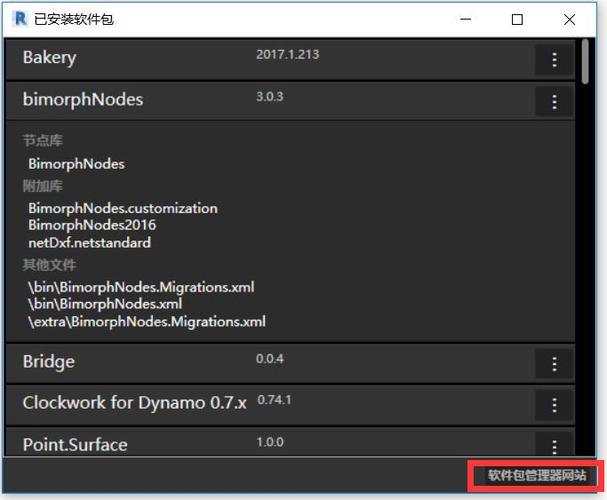The image size is (607, 500).
Task: Click the 其他文件 section label
Action: tap(49, 265)
